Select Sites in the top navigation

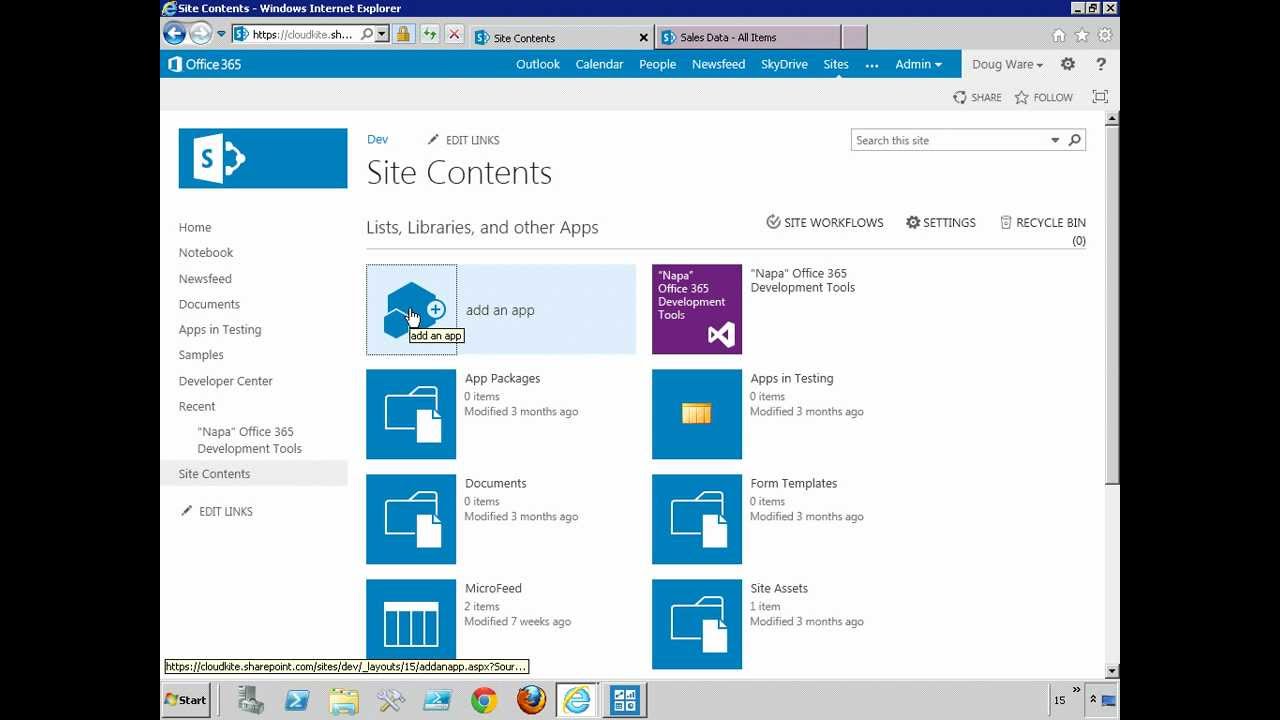836,64
